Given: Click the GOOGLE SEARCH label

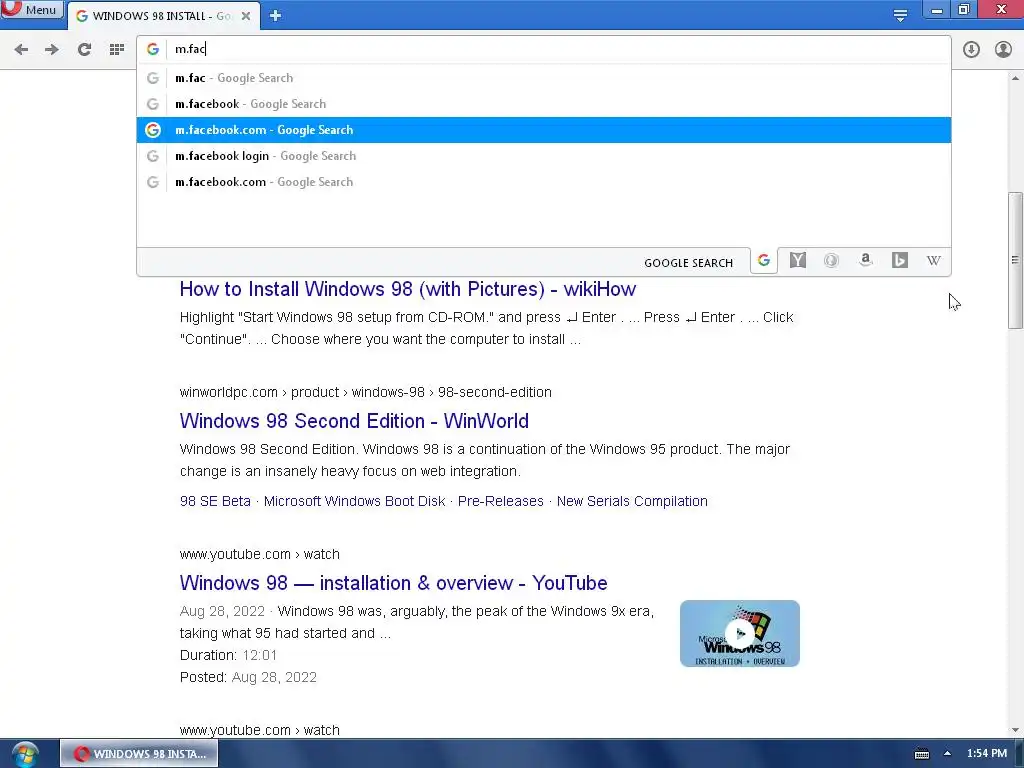Looking at the screenshot, I should pos(688,263).
